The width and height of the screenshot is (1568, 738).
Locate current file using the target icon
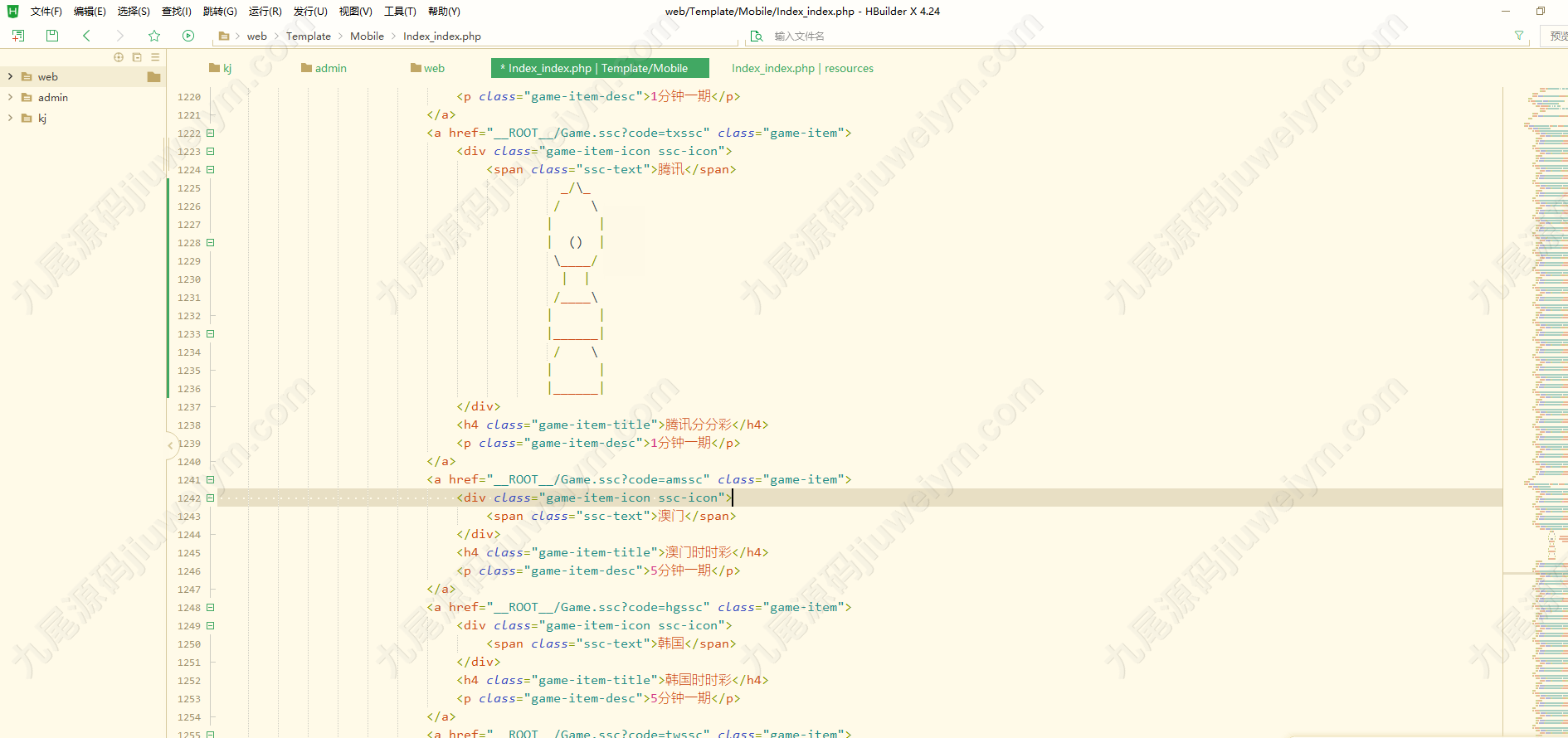119,57
